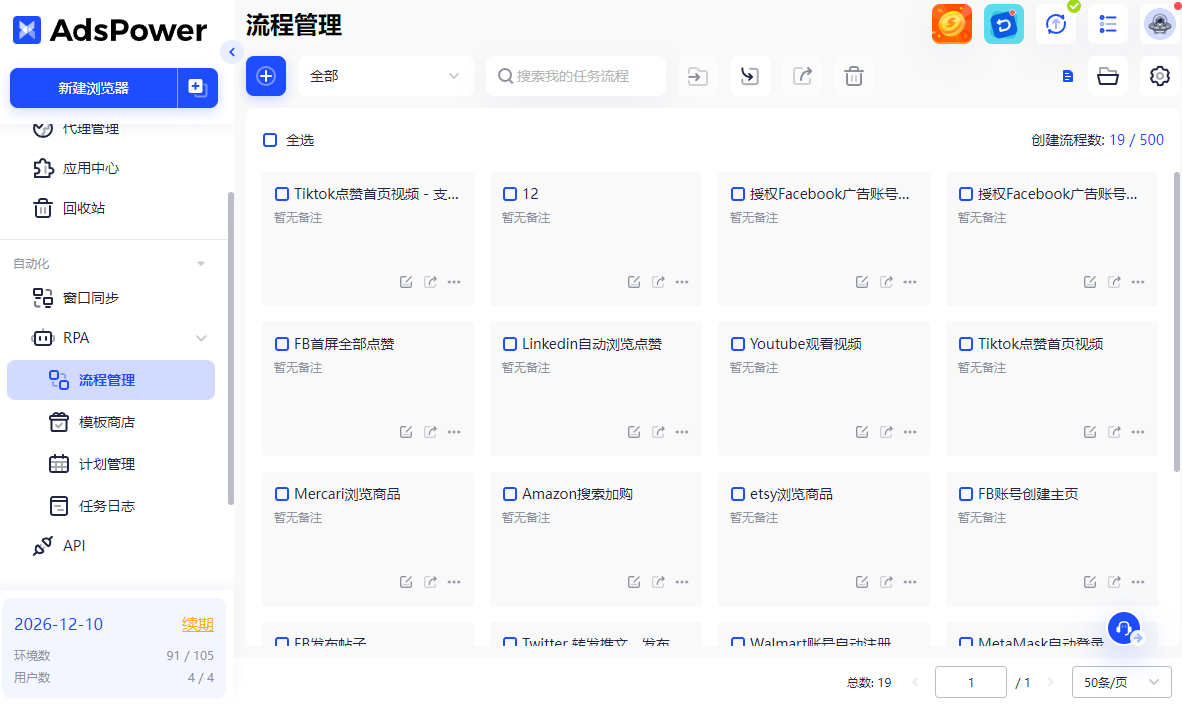Click the second import arrow toolbar icon

(x=749, y=76)
